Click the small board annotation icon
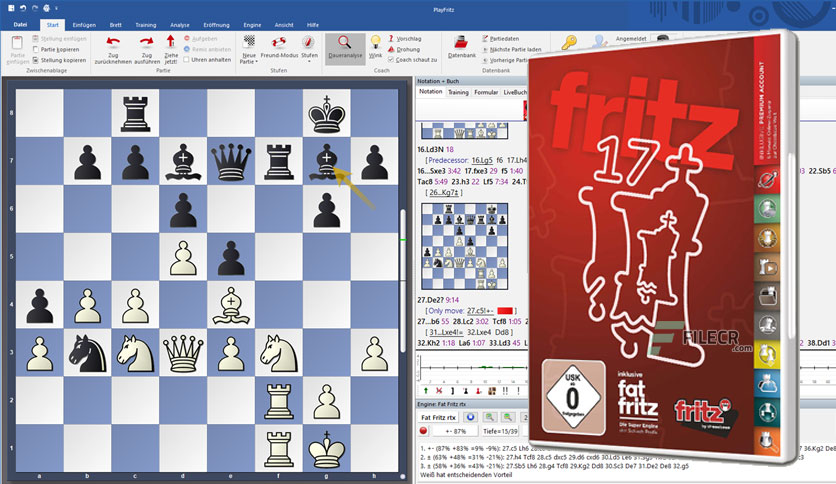 pyautogui.click(x=492, y=391)
